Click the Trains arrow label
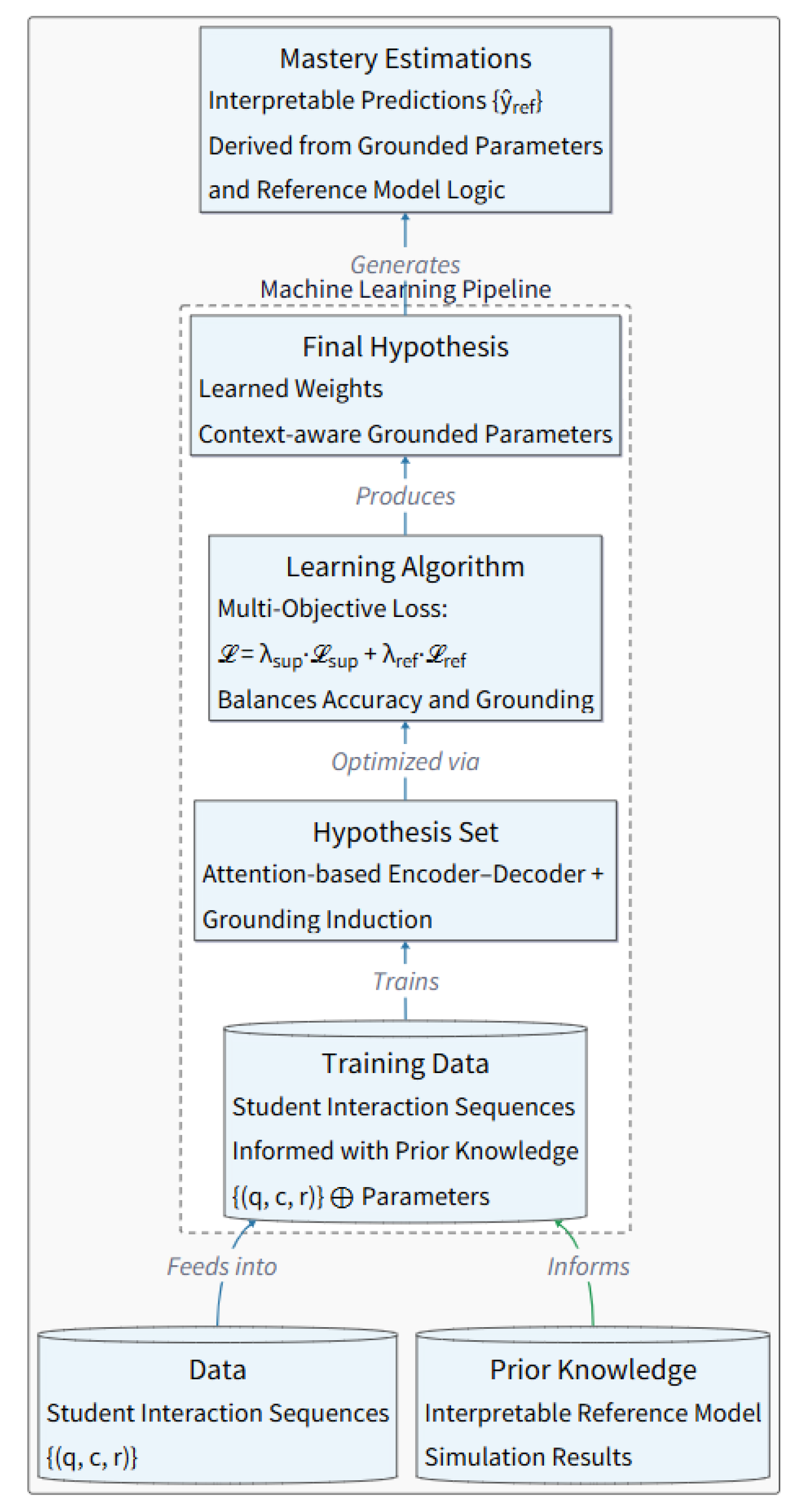 coord(405,981)
